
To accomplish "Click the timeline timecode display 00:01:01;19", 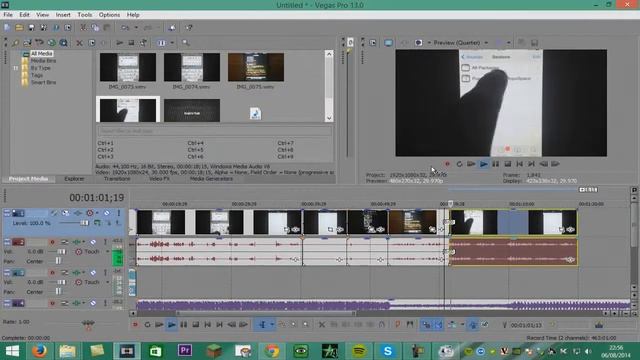I will (x=96, y=198).
